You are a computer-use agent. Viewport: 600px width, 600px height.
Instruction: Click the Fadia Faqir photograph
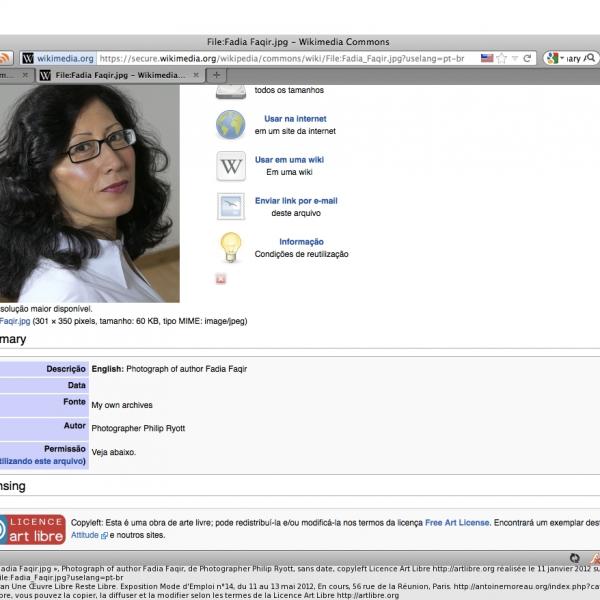90,194
